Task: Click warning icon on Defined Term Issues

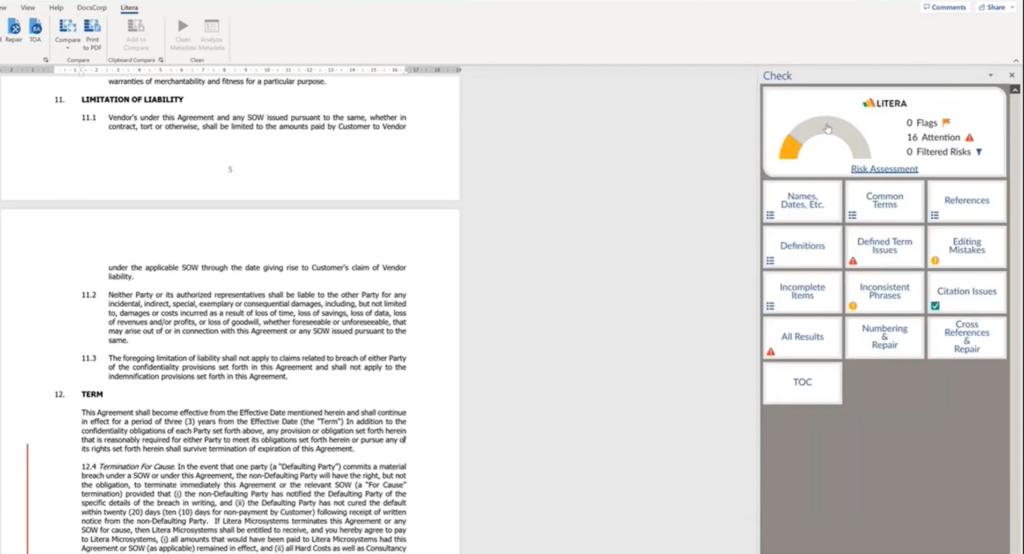Action: (x=852, y=261)
